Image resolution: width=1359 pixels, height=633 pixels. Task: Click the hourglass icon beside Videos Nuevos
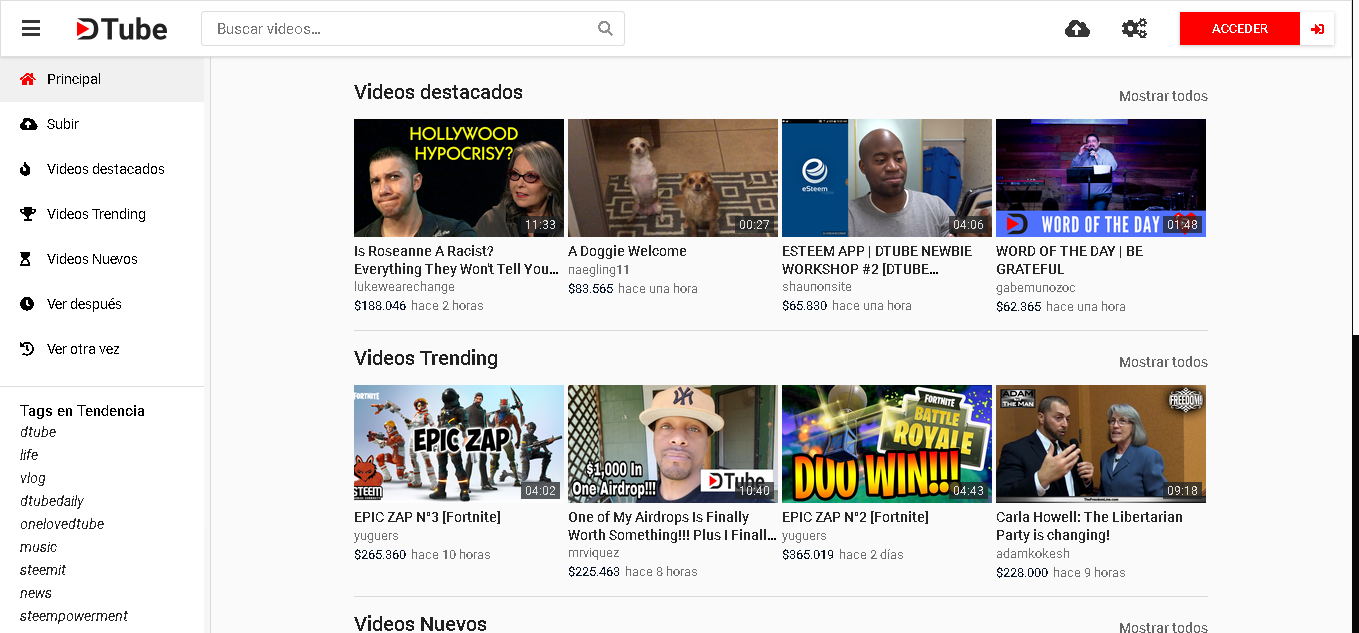26,259
